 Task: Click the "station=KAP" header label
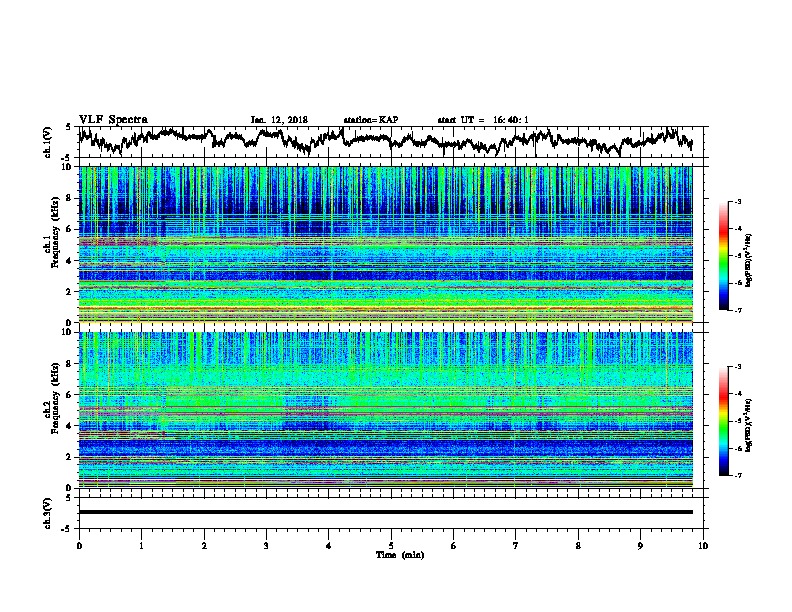point(371,120)
